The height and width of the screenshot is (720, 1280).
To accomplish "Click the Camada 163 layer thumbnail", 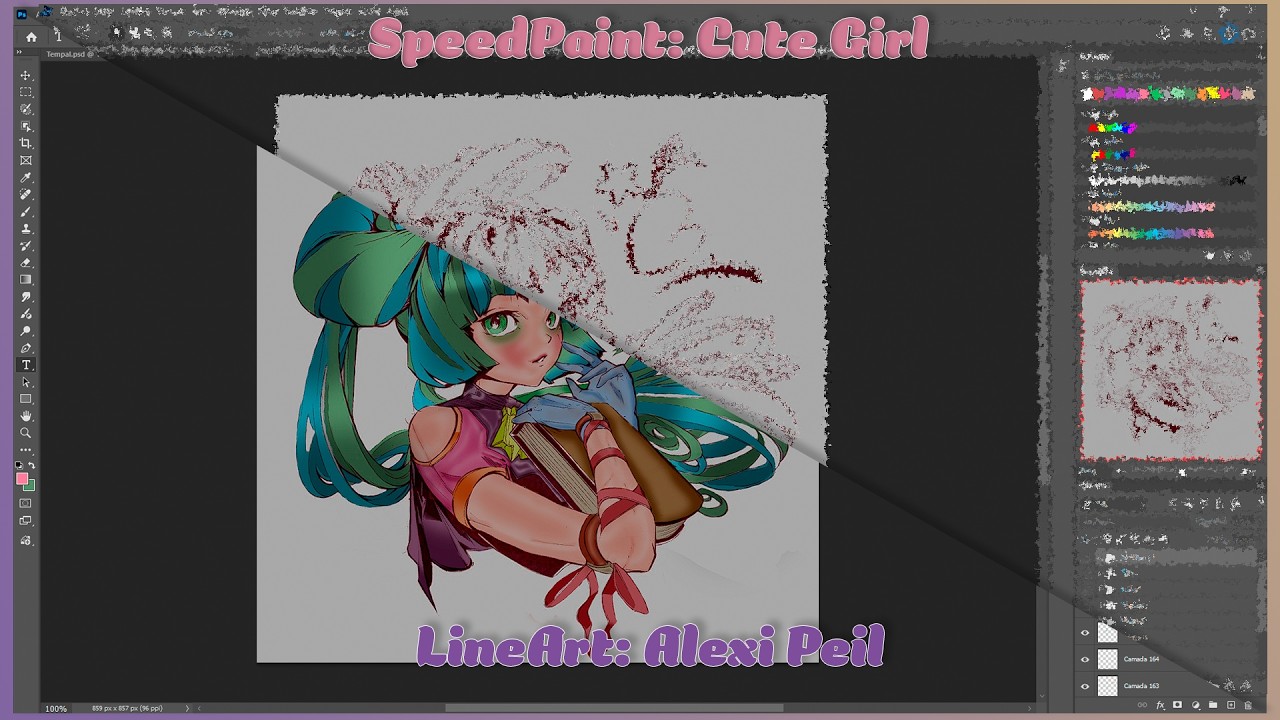I will coord(1107,686).
